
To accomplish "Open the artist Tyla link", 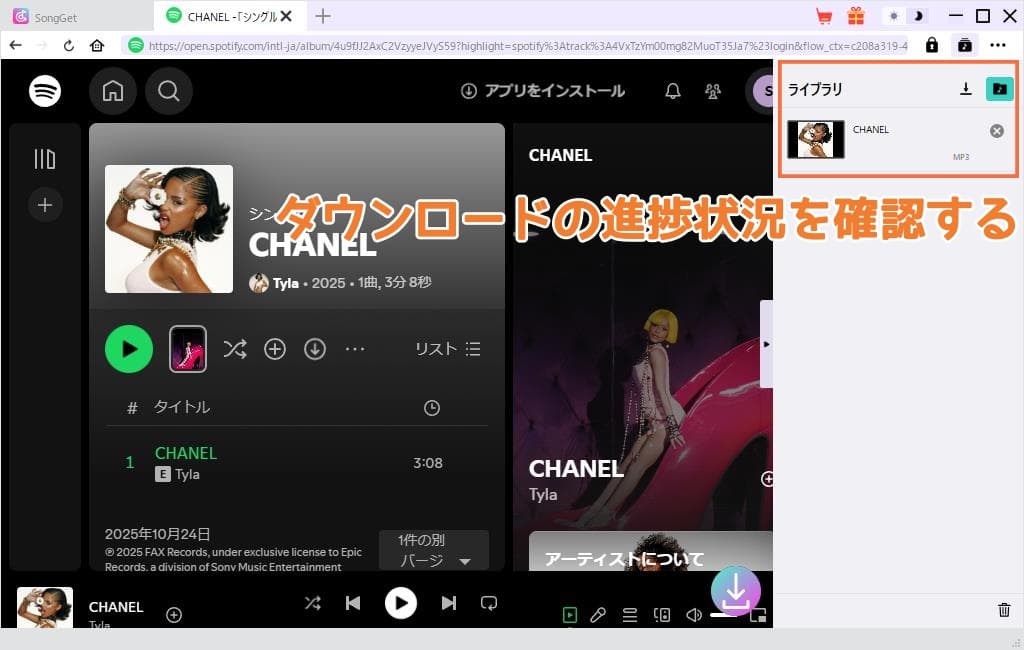I will [285, 283].
